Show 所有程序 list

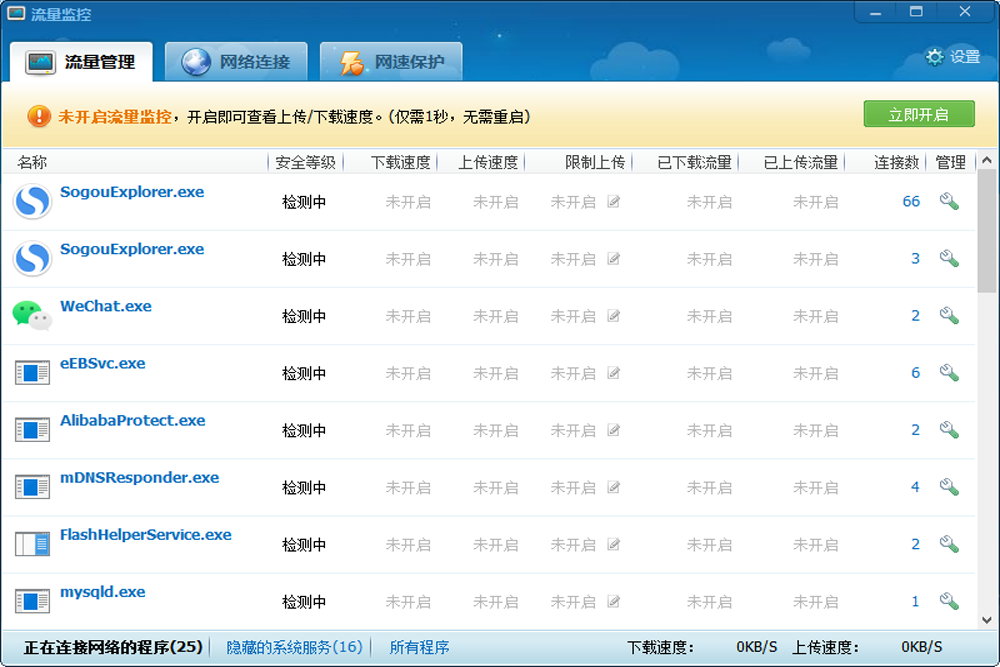(419, 647)
